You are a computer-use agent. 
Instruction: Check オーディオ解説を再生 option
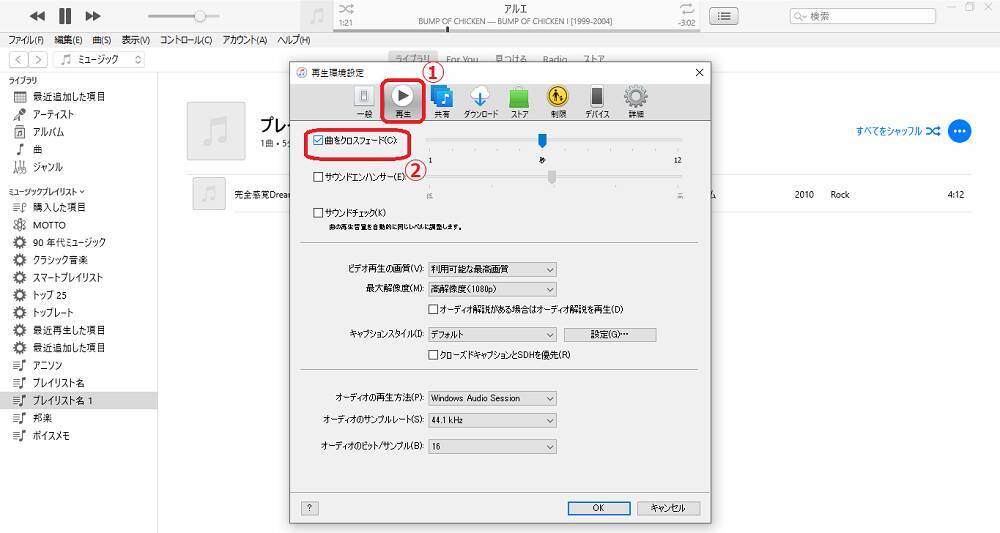433,309
